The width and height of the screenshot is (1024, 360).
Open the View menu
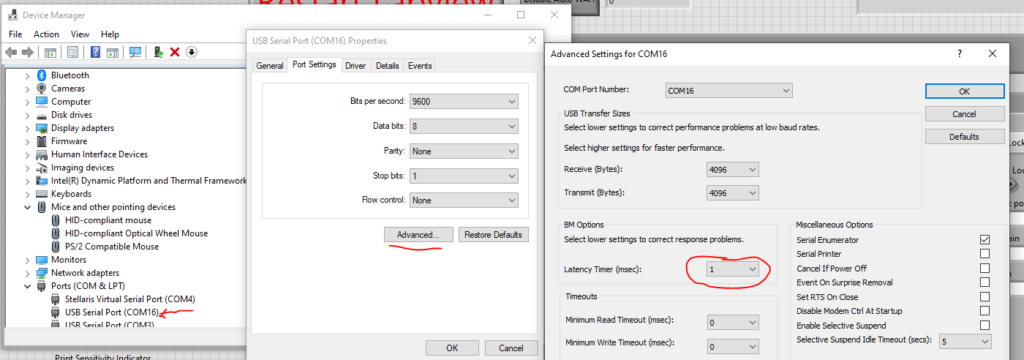[x=80, y=34]
